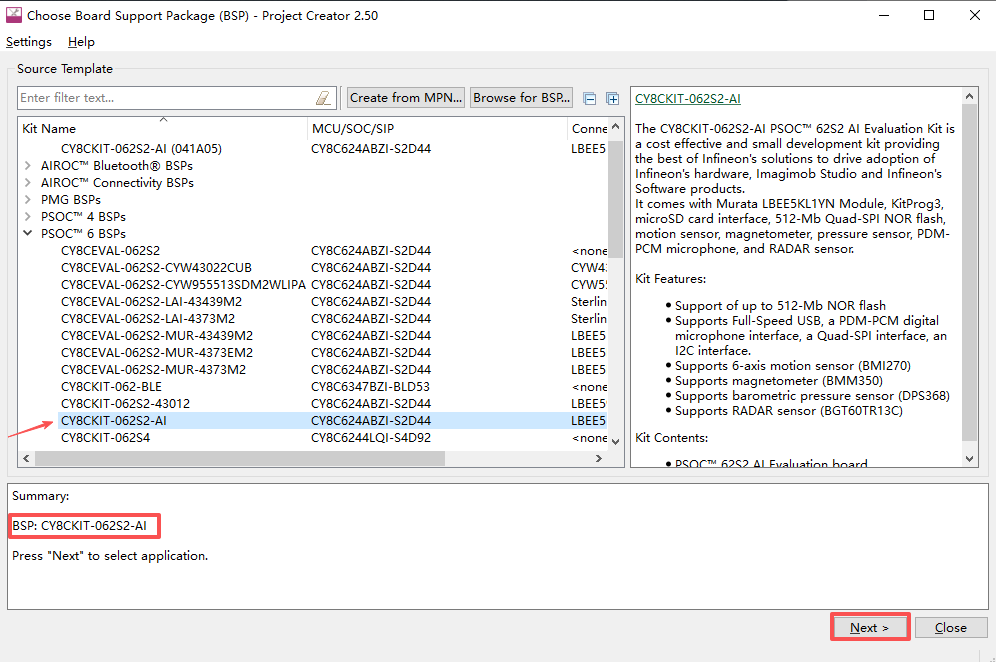
Task: Select CY8CEVAL-062S2-CYW955513SDM2WLIPA kit
Action: click(183, 285)
